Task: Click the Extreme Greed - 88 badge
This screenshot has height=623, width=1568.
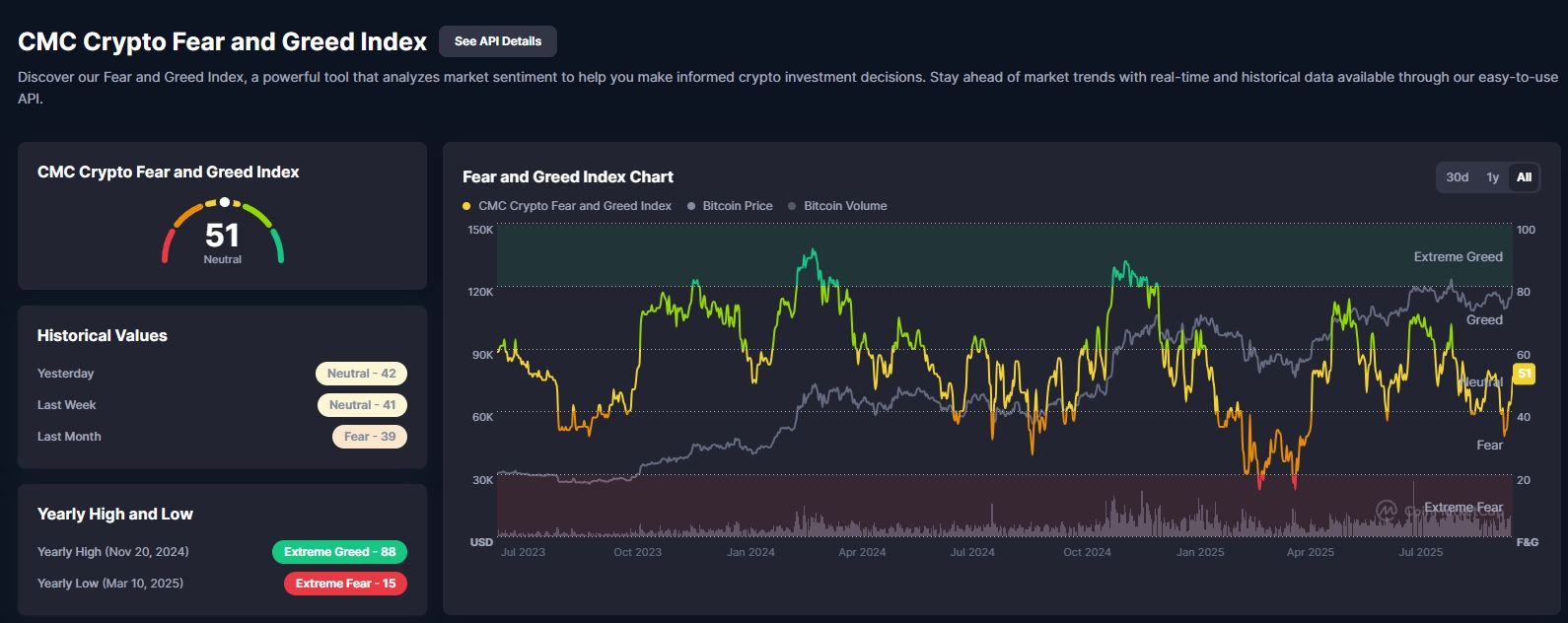Action: tap(339, 552)
